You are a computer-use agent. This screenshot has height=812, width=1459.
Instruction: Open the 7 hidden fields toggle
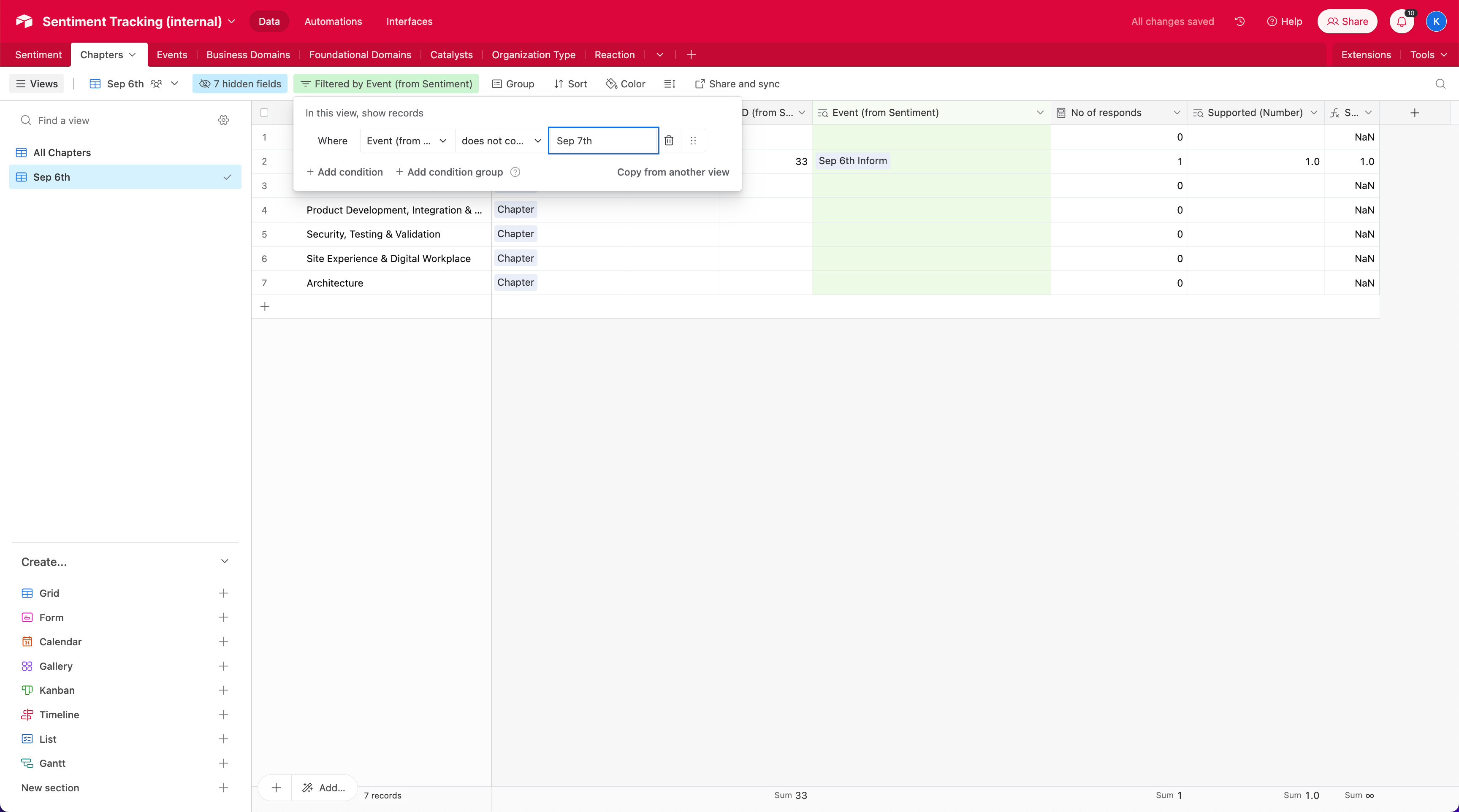tap(240, 84)
